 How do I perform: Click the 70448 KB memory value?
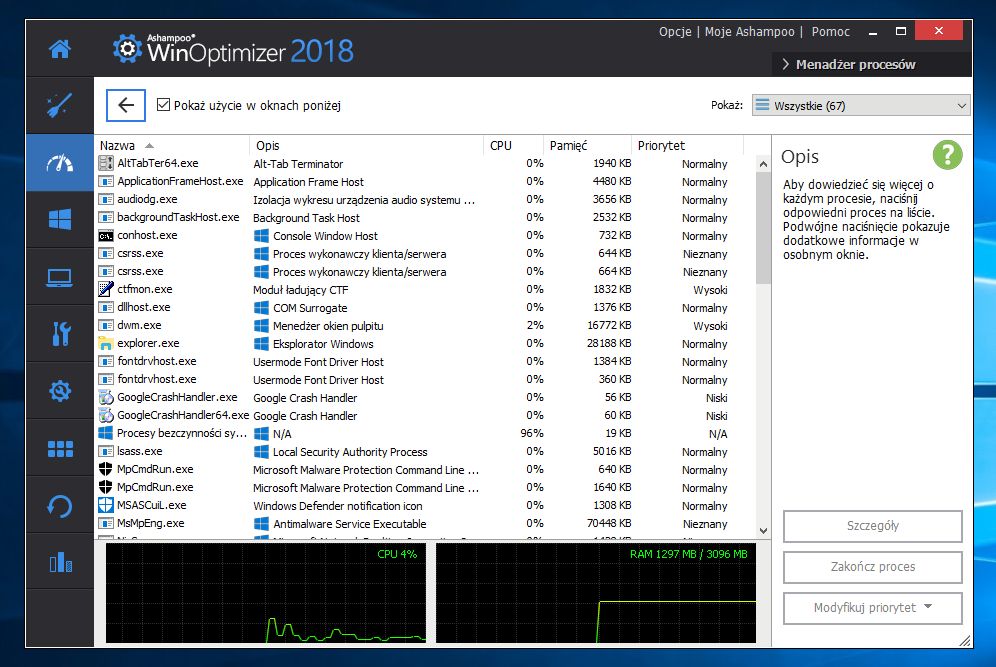609,523
